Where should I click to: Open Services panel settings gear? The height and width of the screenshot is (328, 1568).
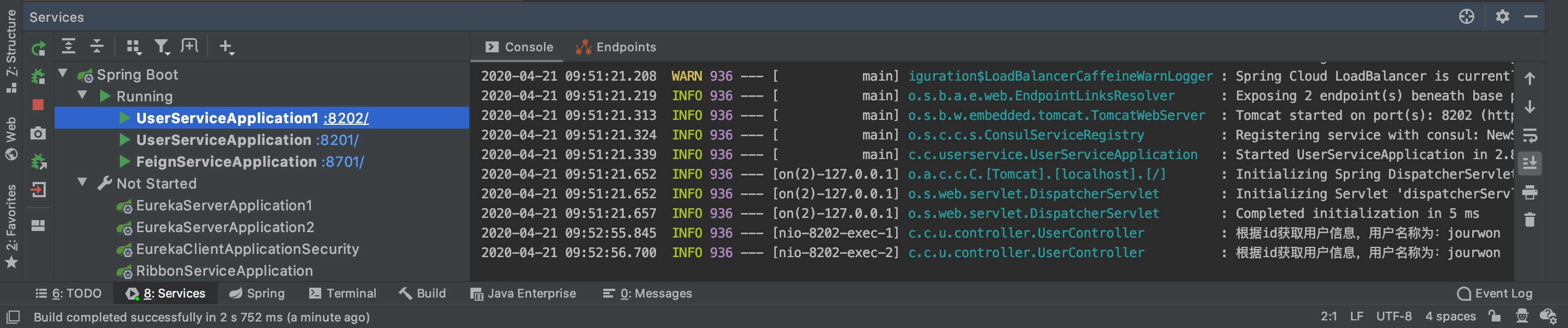(x=1502, y=16)
